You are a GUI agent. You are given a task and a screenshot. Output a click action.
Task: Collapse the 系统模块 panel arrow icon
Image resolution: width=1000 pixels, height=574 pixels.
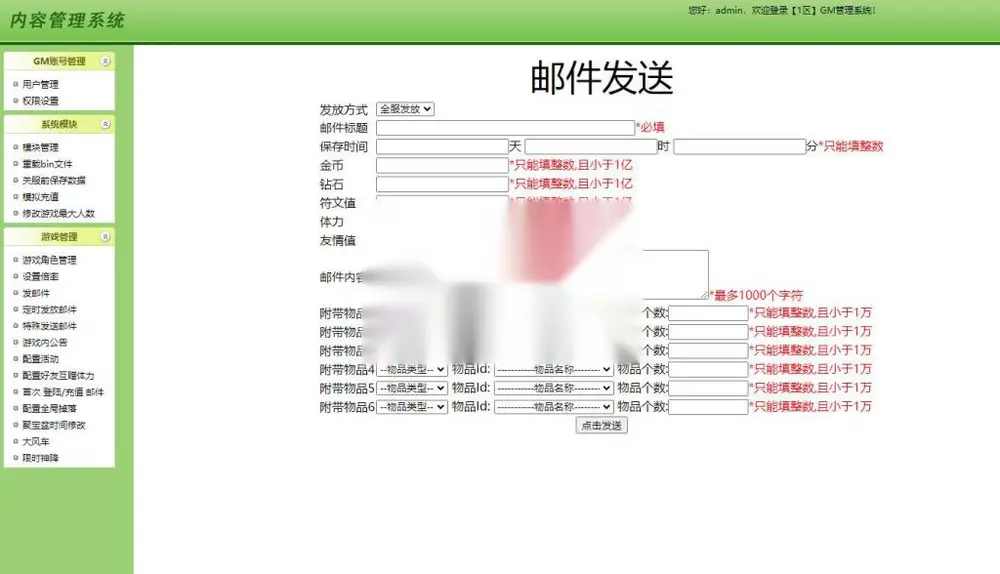(x=106, y=124)
